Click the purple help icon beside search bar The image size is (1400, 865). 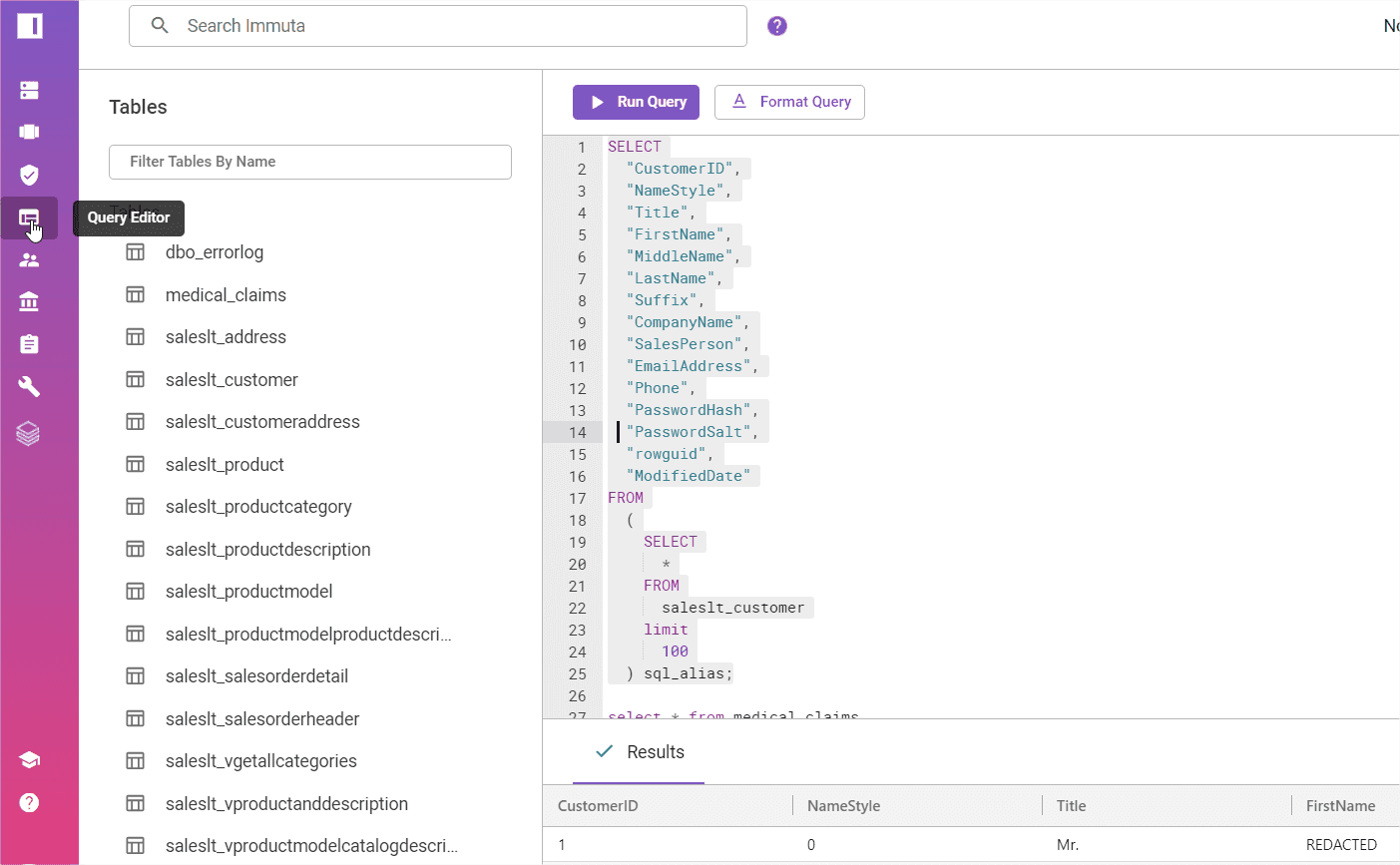pos(777,25)
